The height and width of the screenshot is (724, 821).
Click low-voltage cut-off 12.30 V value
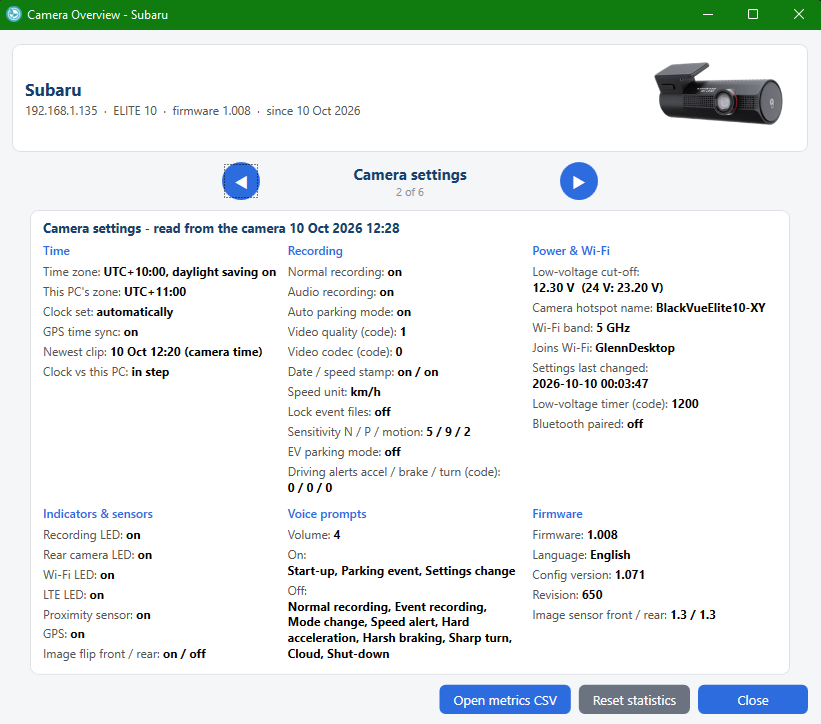598,288
